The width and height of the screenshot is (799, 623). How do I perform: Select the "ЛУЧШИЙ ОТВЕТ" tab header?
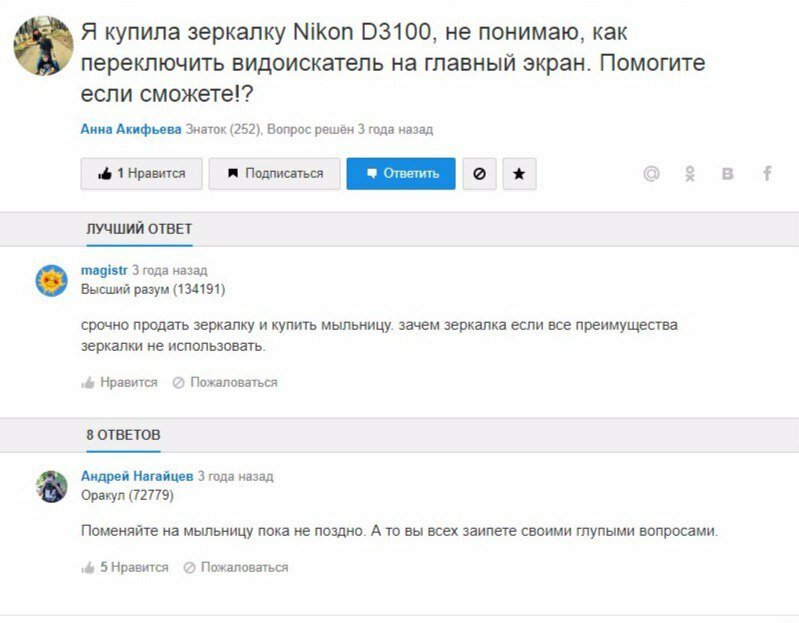pos(139,229)
